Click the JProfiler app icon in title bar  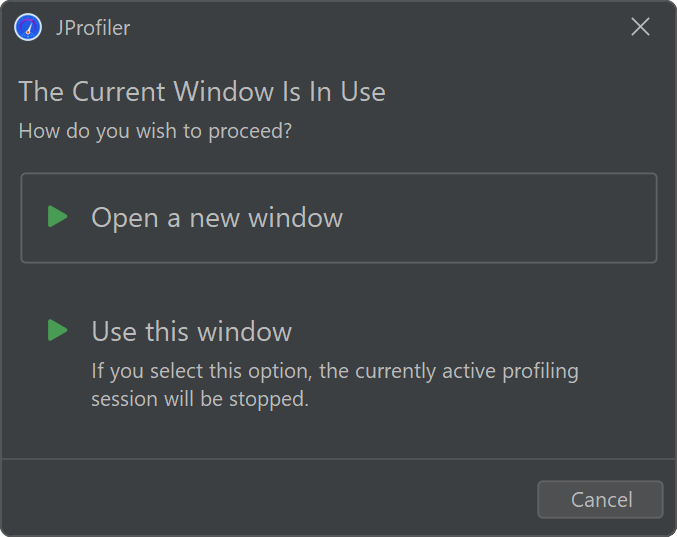28,27
